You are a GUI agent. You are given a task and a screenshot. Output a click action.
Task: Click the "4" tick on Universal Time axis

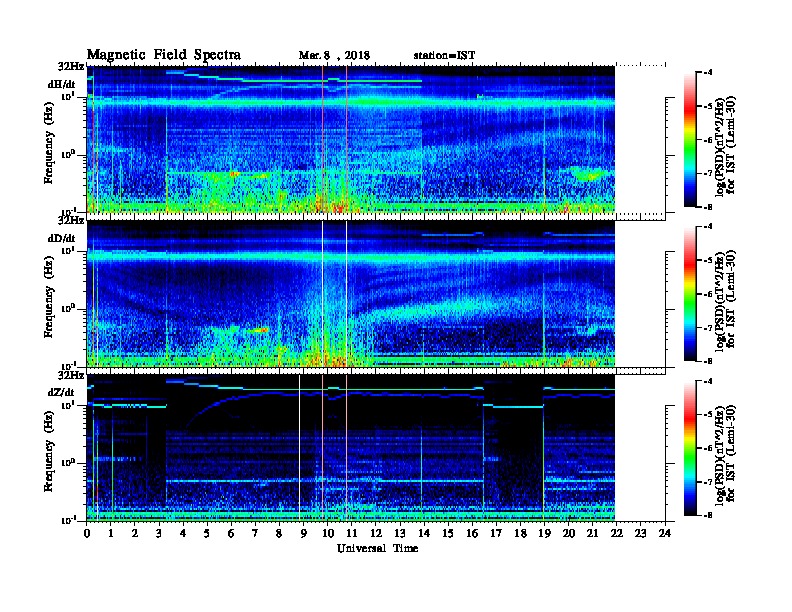183,533
